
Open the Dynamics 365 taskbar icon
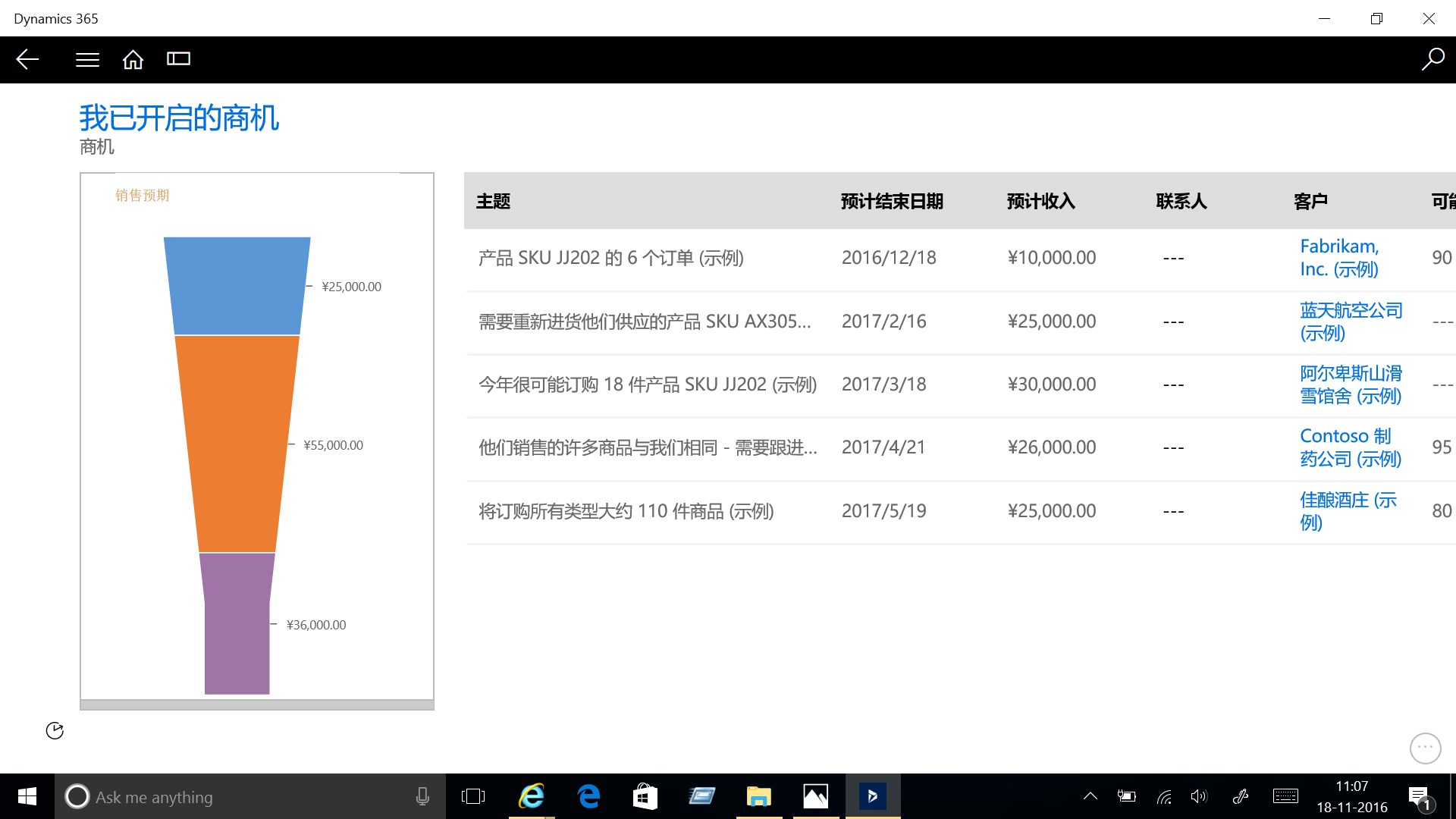872,796
